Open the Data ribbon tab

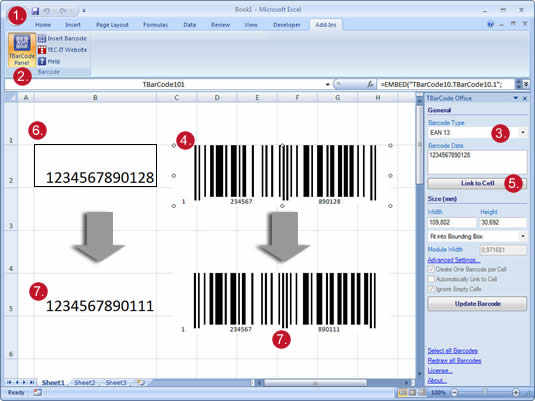[190, 25]
